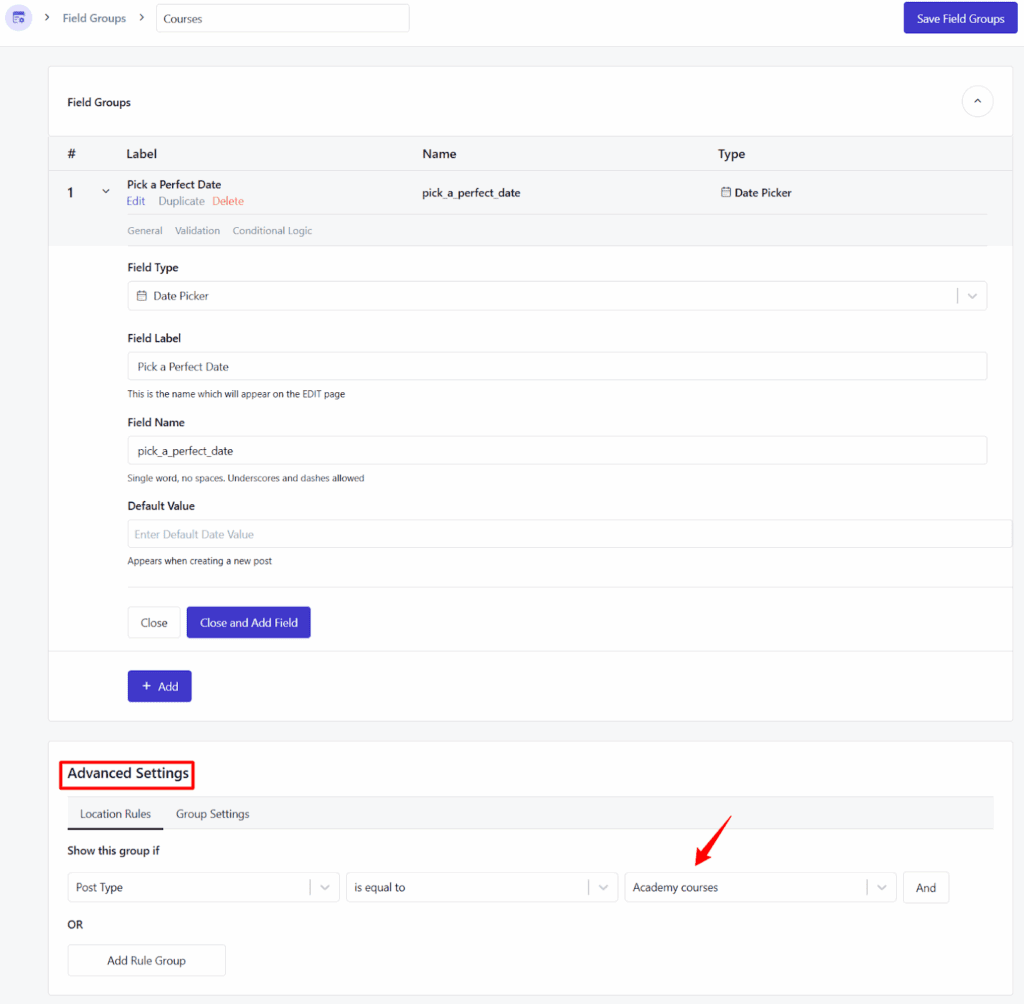Open the Conditional Logic tab

272,230
